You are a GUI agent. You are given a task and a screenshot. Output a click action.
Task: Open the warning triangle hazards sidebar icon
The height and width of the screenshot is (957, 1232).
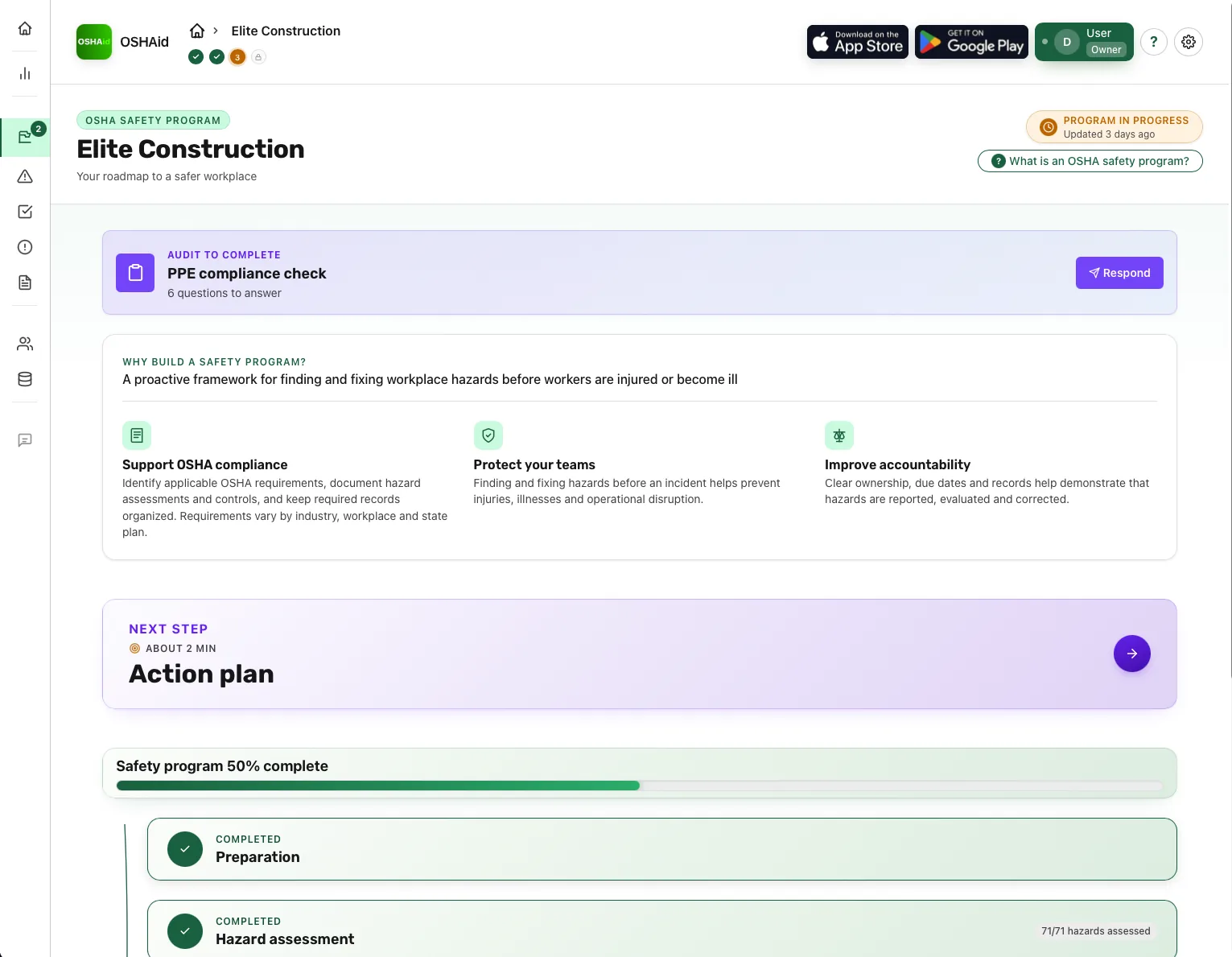coord(25,176)
